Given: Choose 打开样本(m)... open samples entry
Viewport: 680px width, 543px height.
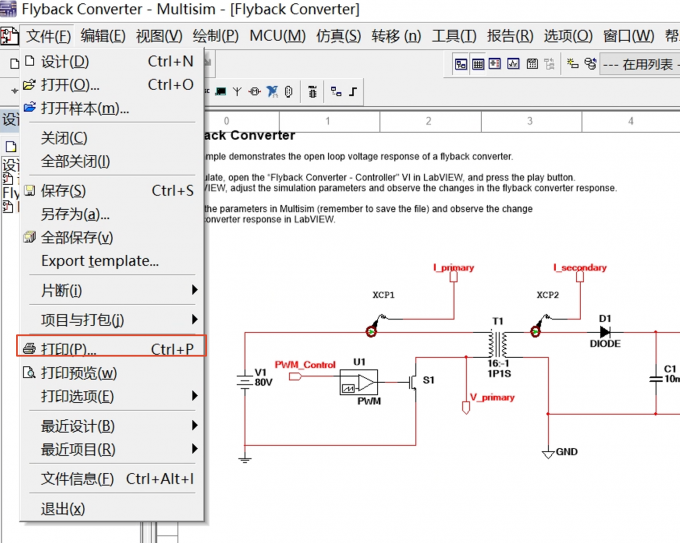Looking at the screenshot, I should [x=111, y=108].
